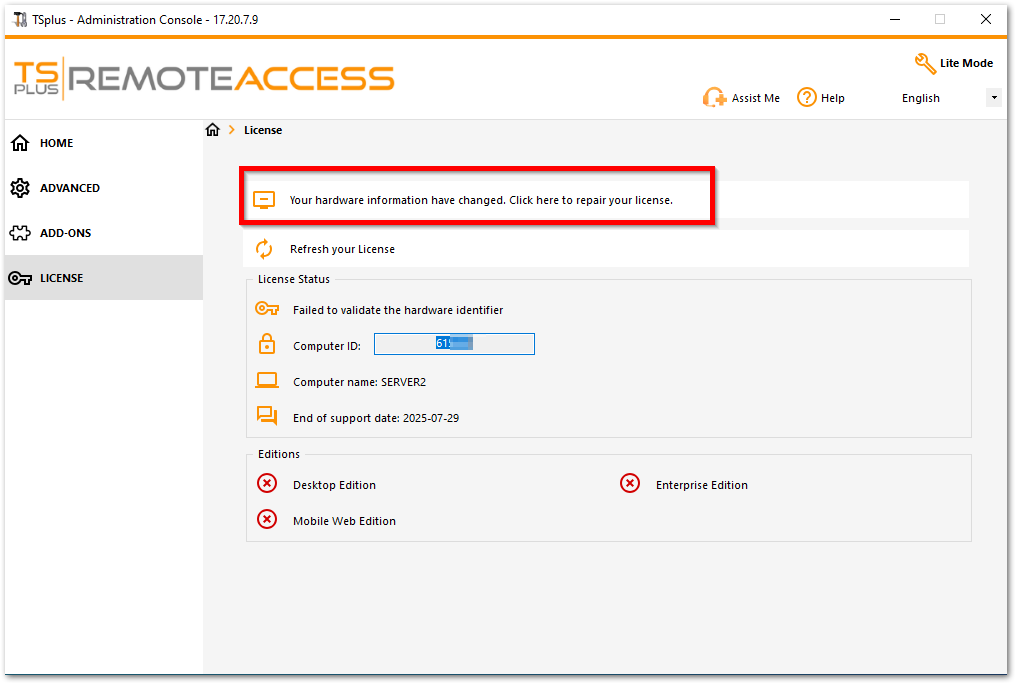Click the Enterprise Edition red X icon
This screenshot has width=1016, height=684.
[630, 484]
